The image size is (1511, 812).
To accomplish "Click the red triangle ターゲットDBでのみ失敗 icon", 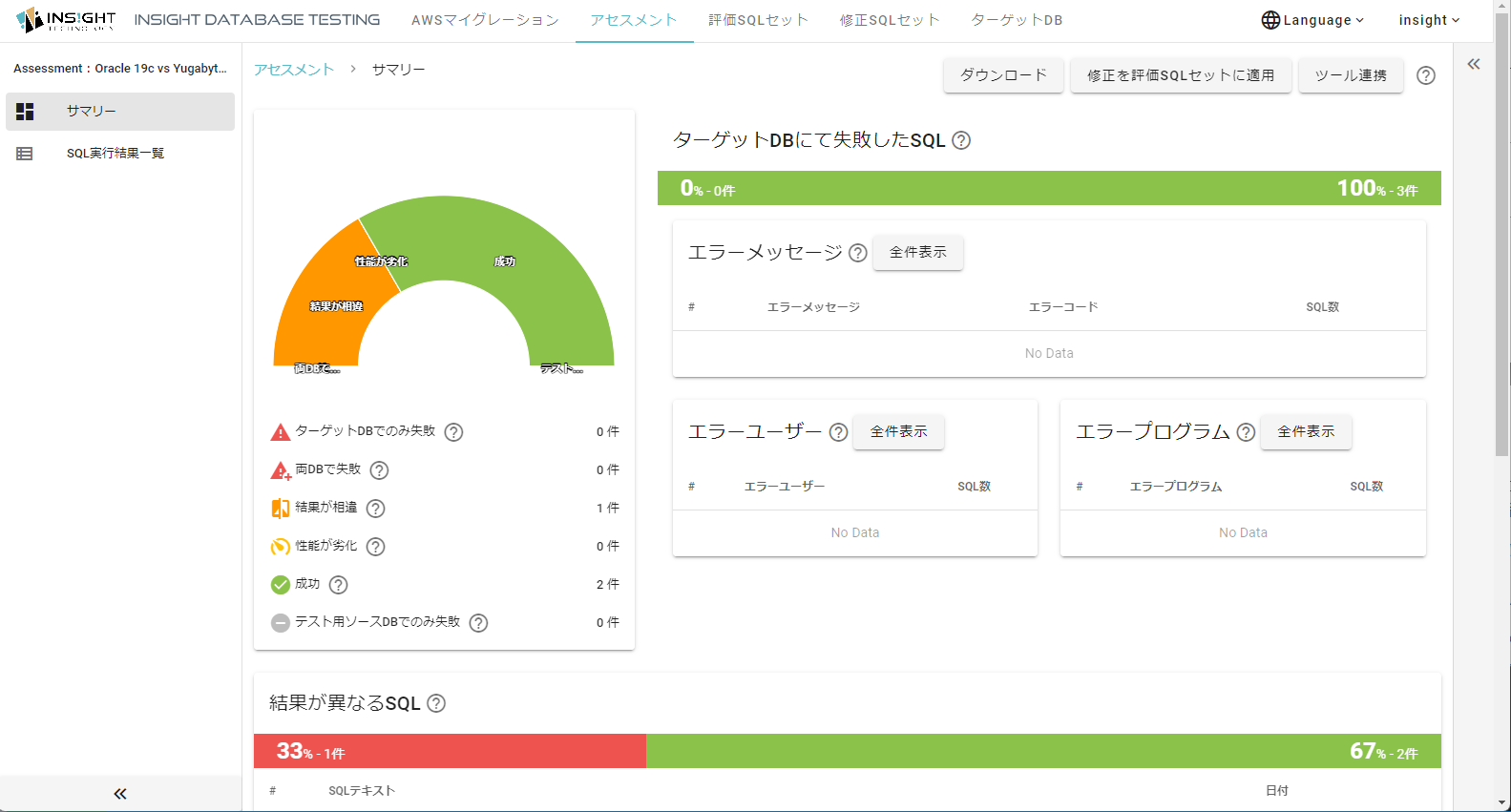I will click(x=281, y=432).
